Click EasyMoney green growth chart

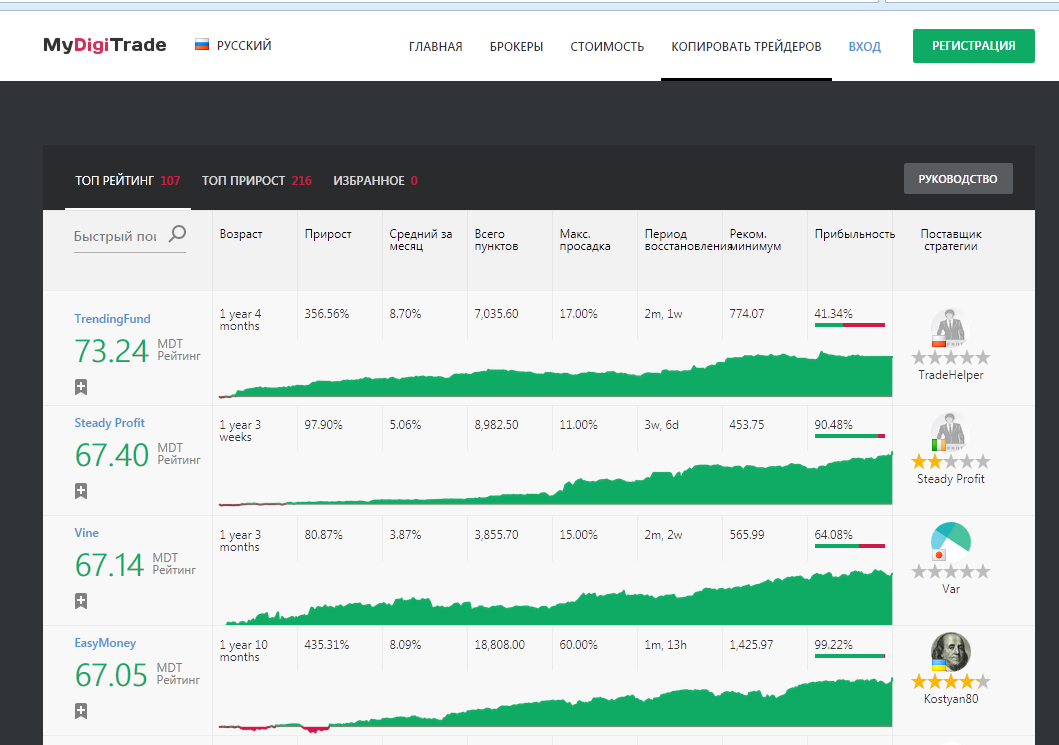(555, 704)
